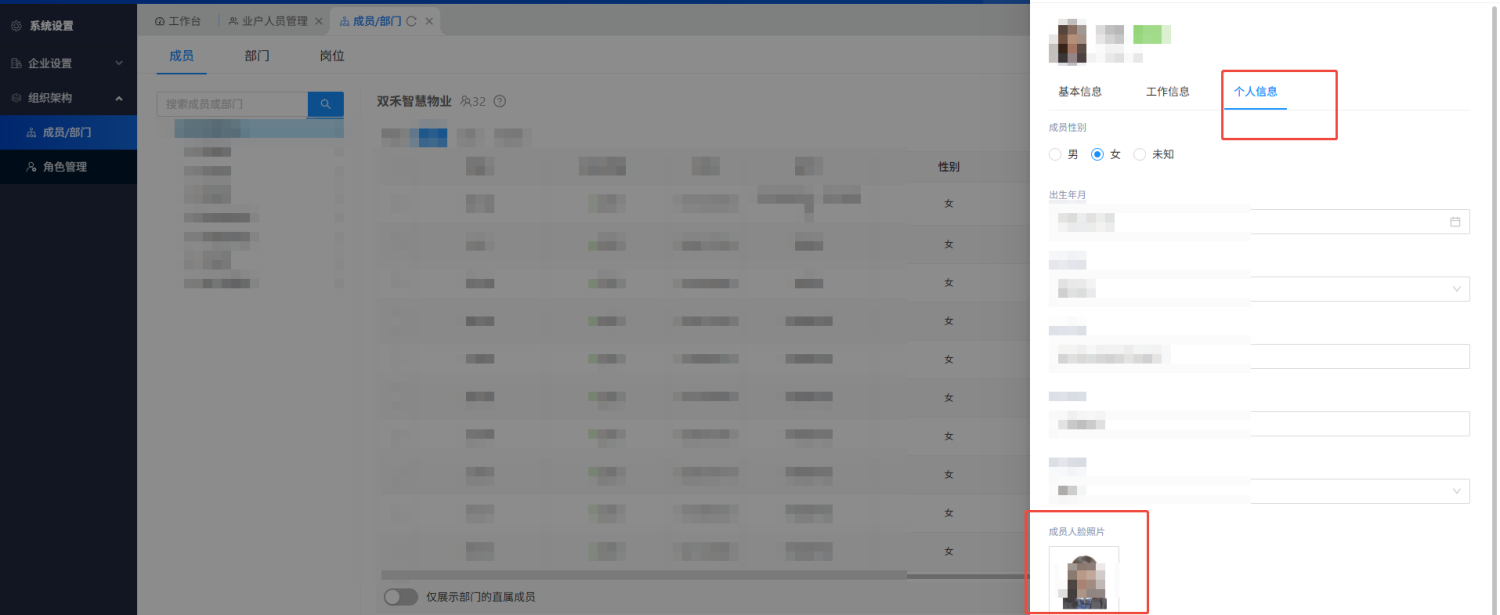This screenshot has height=615, width=1500.
Task: Click the 搜索成员或部门 search input
Action: pos(232,104)
